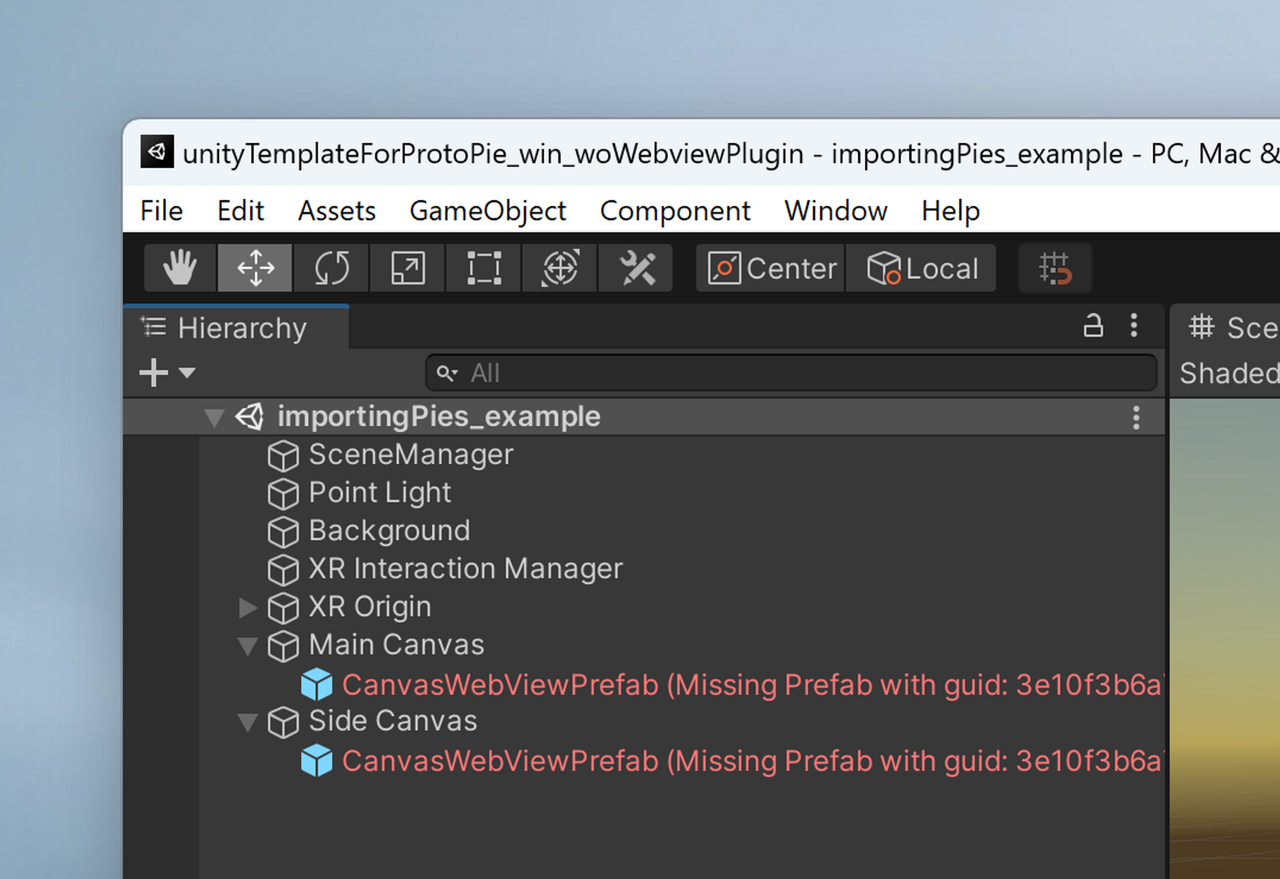
Task: Click the Point Light cube icon
Action: coord(283,494)
